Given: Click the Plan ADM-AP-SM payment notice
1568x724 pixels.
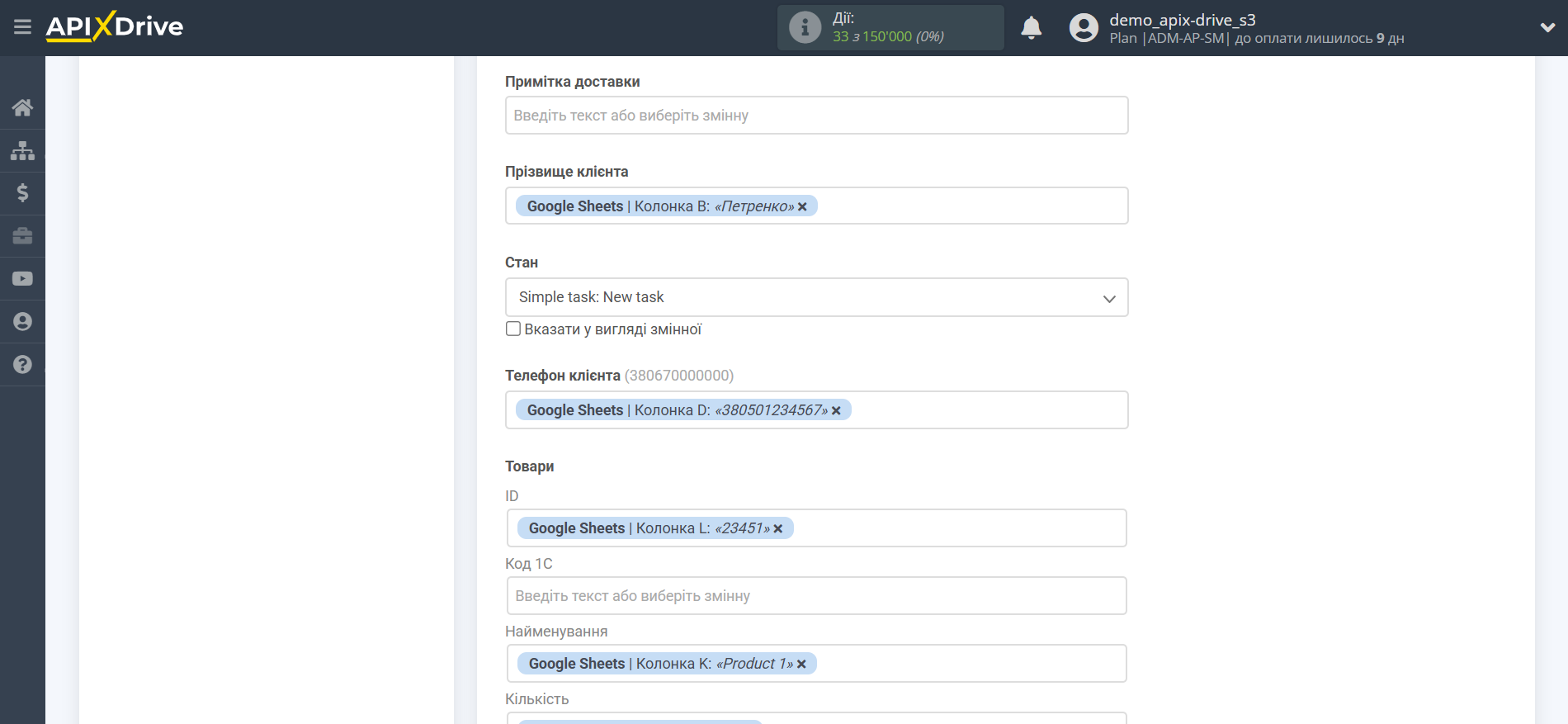Looking at the screenshot, I should [1256, 38].
